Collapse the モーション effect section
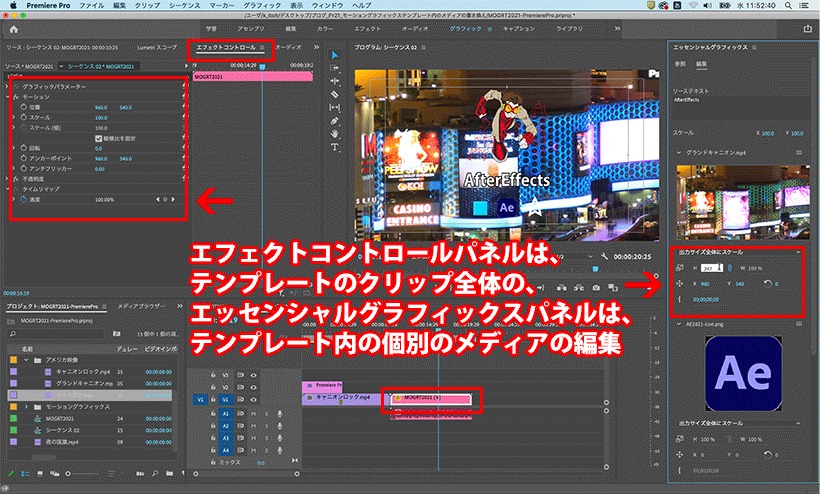 [x=8, y=97]
